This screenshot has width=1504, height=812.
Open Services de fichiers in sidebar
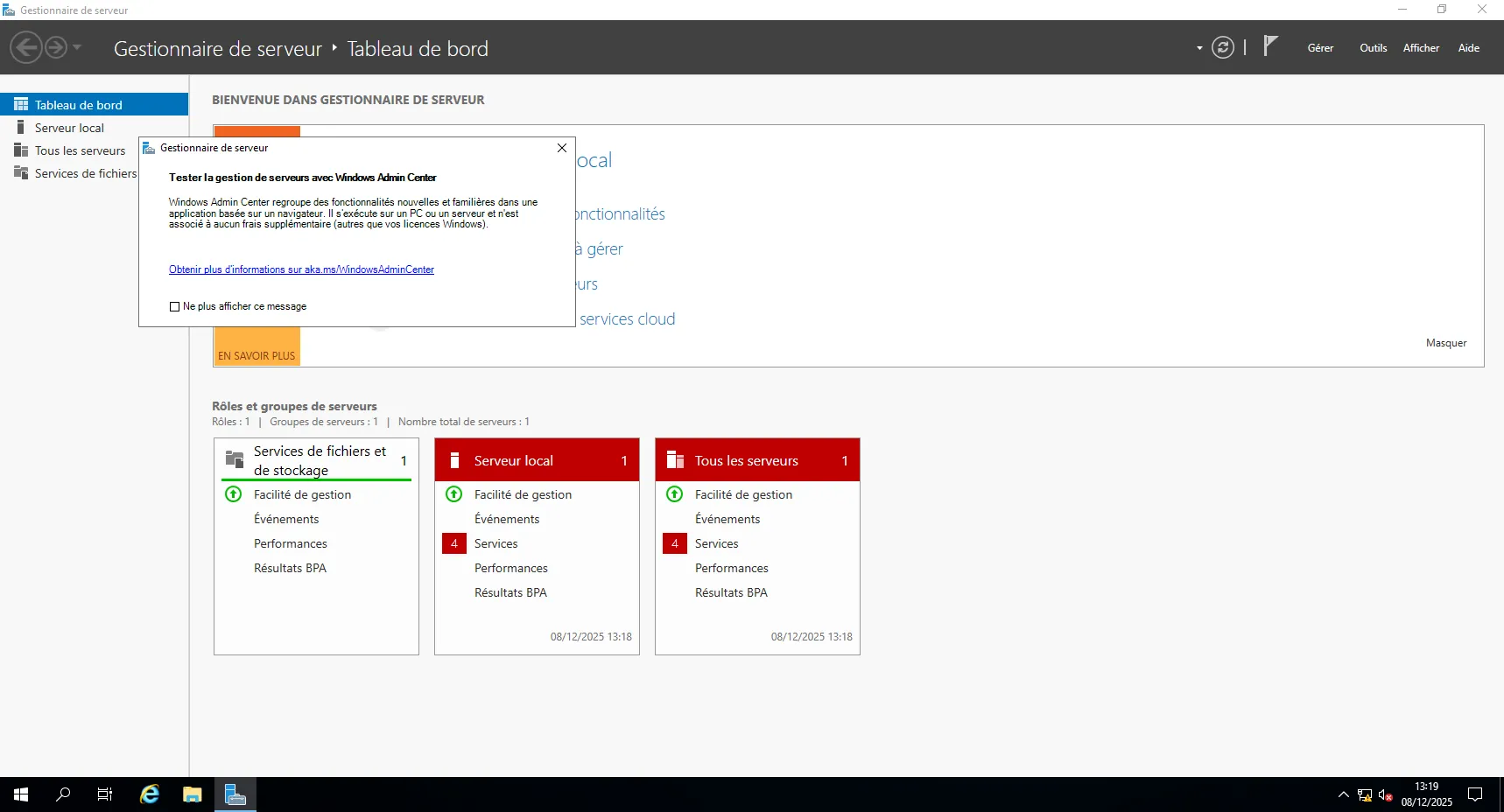pyautogui.click(x=69, y=173)
